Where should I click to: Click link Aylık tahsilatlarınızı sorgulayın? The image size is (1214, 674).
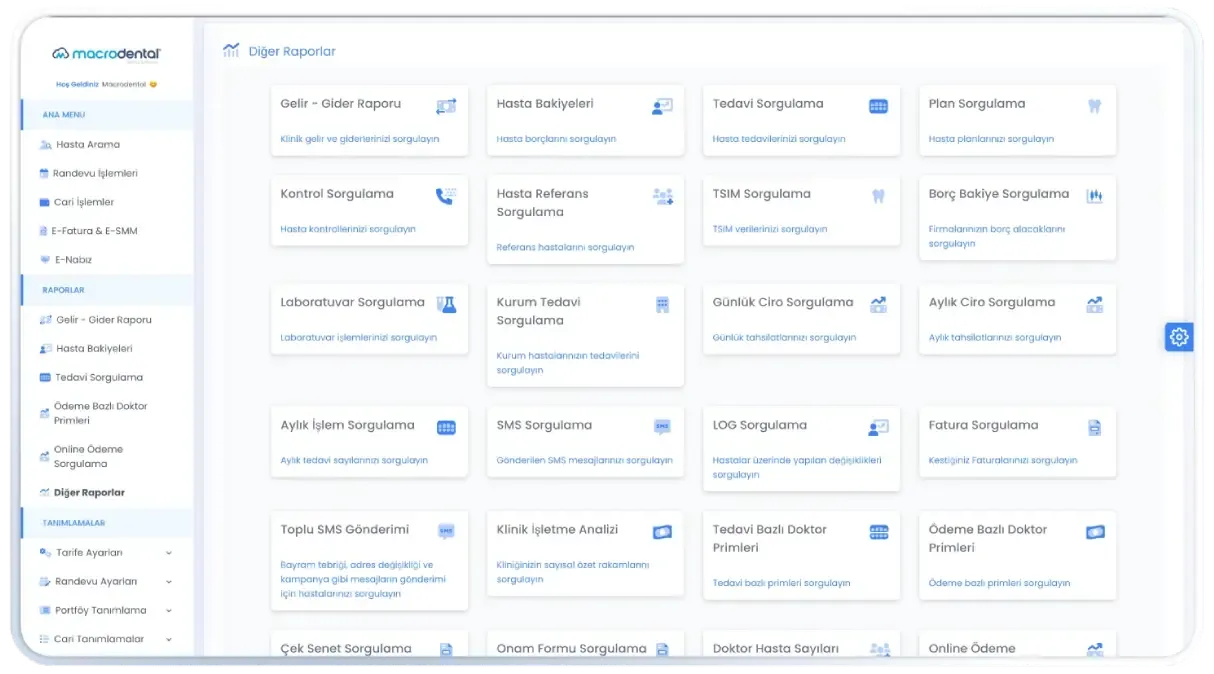coord(995,337)
